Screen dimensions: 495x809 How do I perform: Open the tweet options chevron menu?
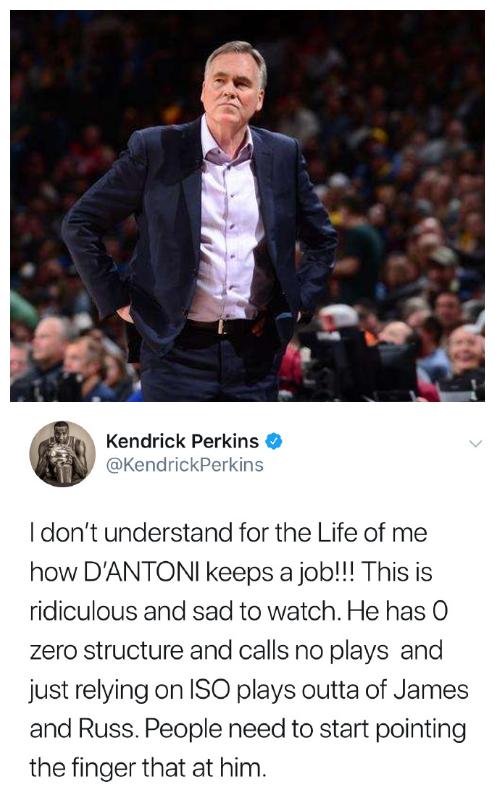click(x=475, y=443)
